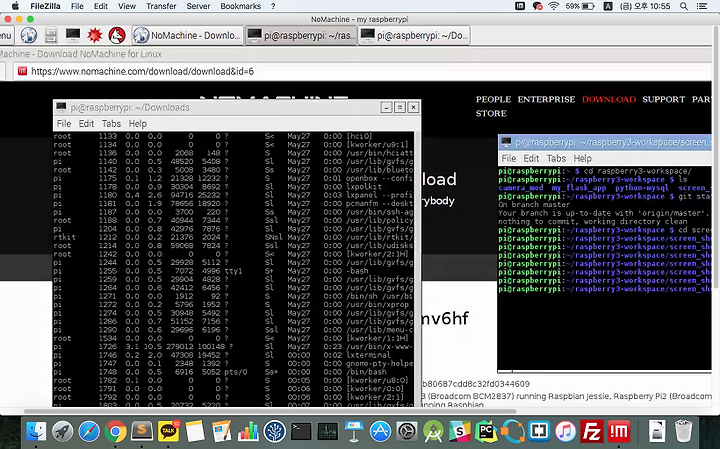Open PyCharm from the Dock
The image size is (720, 449).
486,432
